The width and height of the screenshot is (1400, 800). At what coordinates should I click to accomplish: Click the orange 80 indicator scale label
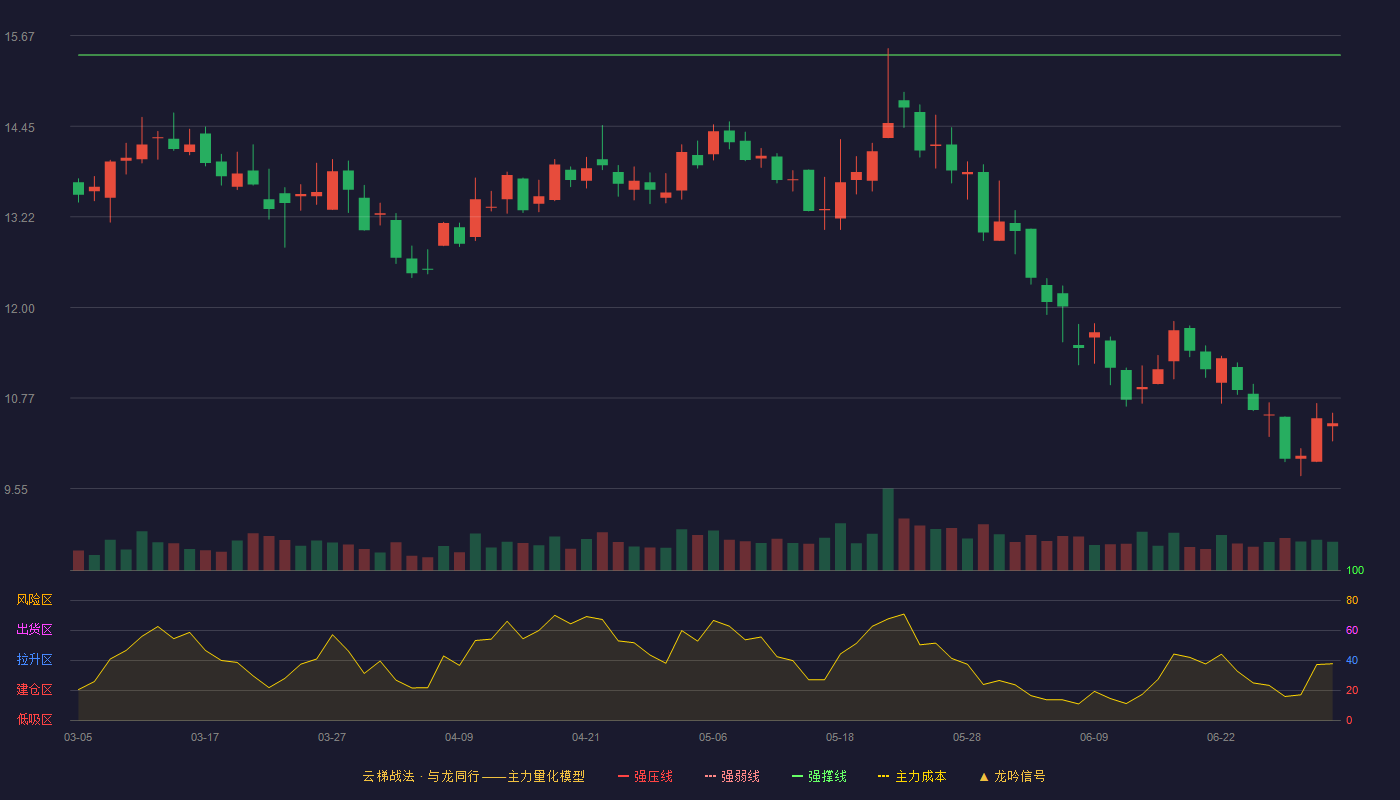(1352, 601)
